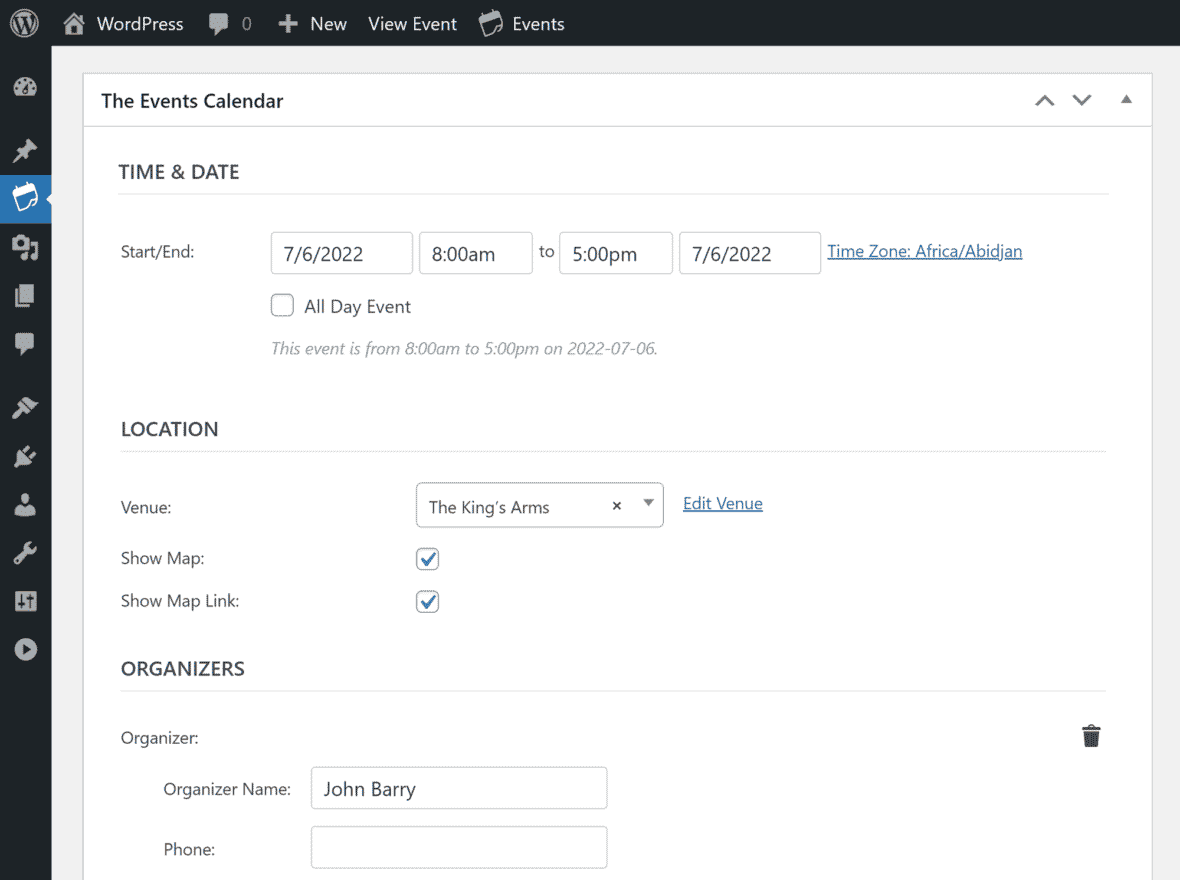
Task: Click the Organizer Name field
Action: tap(458, 788)
